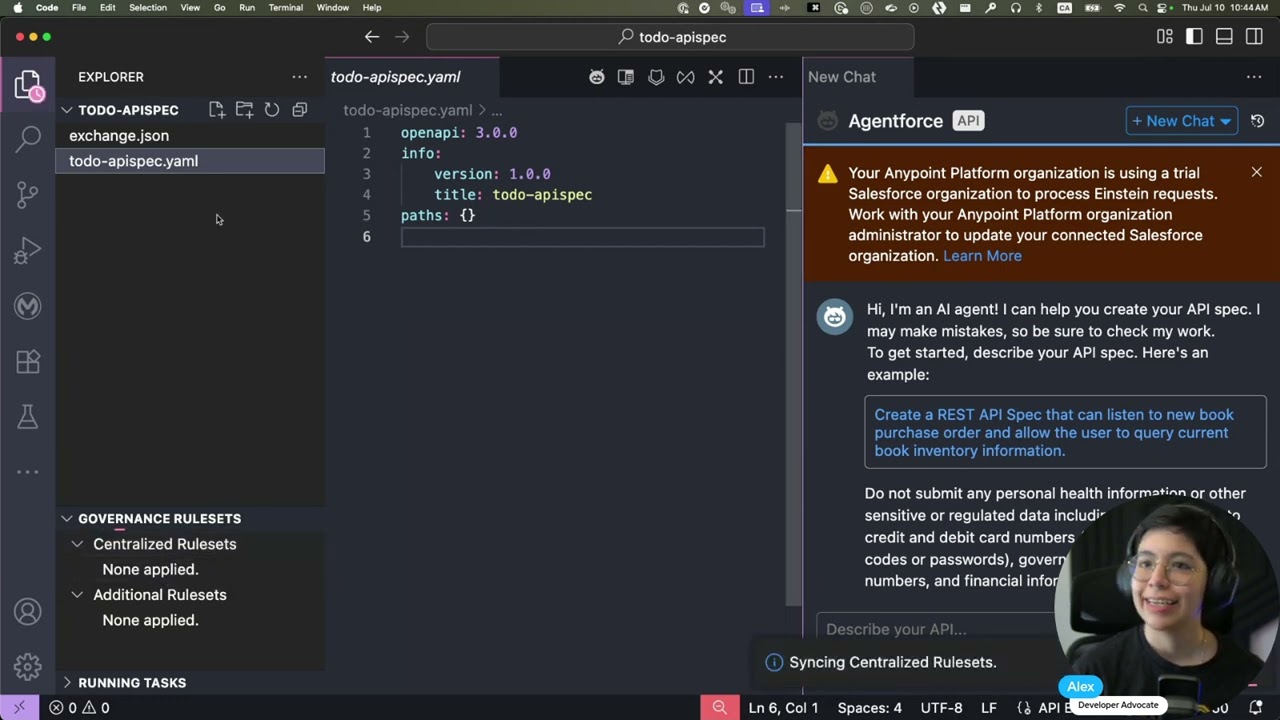Split the editor to the right
Image resolution: width=1280 pixels, height=720 pixels.
(x=746, y=77)
